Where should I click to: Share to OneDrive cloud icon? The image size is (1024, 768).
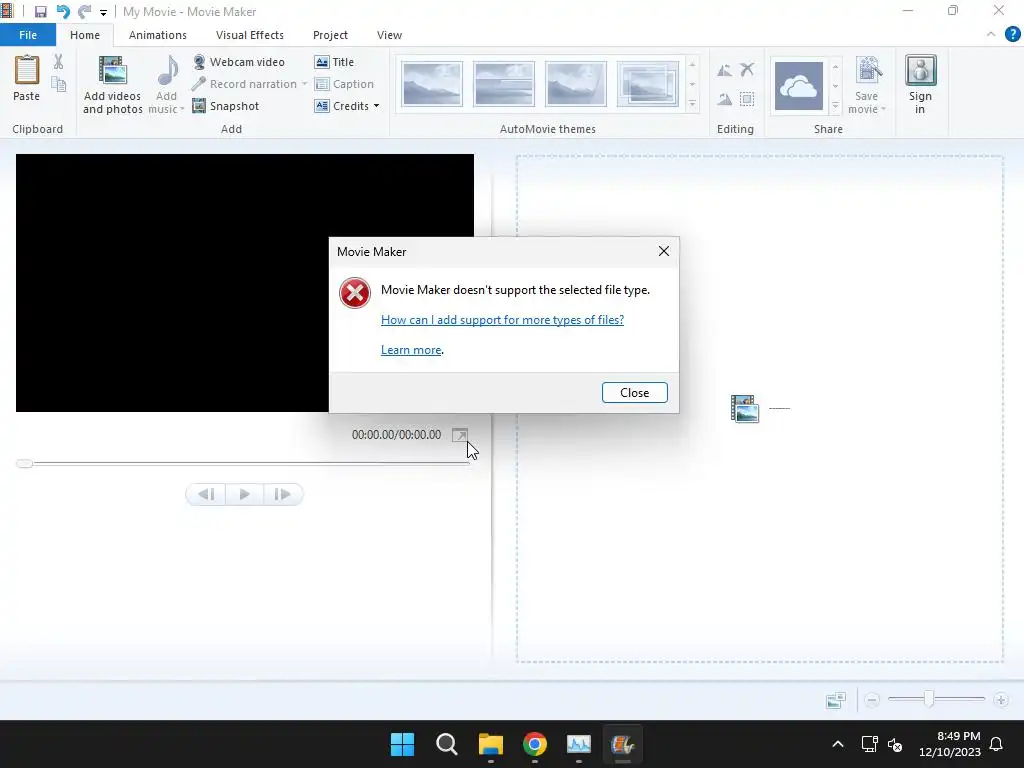click(x=799, y=86)
